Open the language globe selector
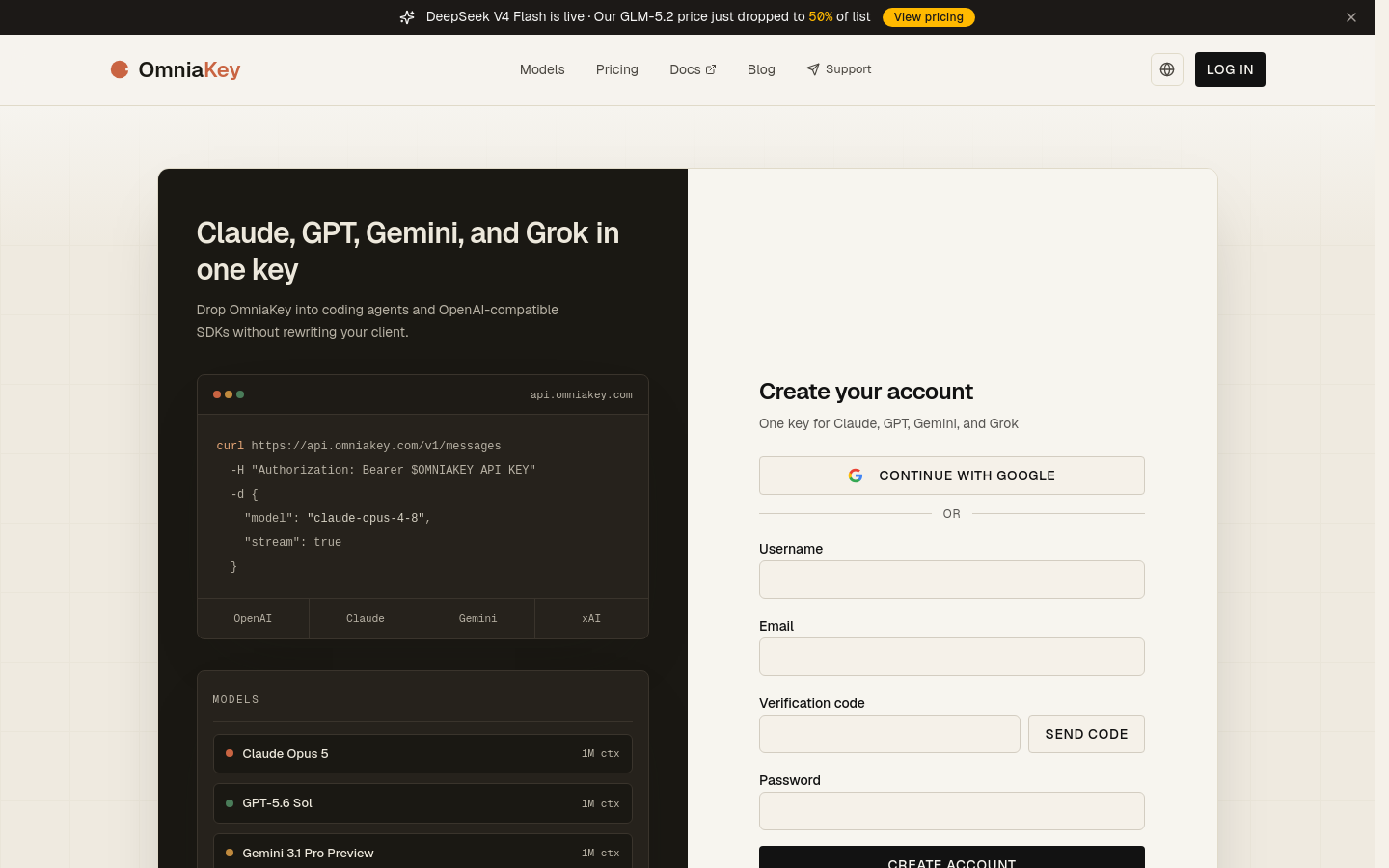This screenshot has width=1389, height=868. click(1167, 69)
